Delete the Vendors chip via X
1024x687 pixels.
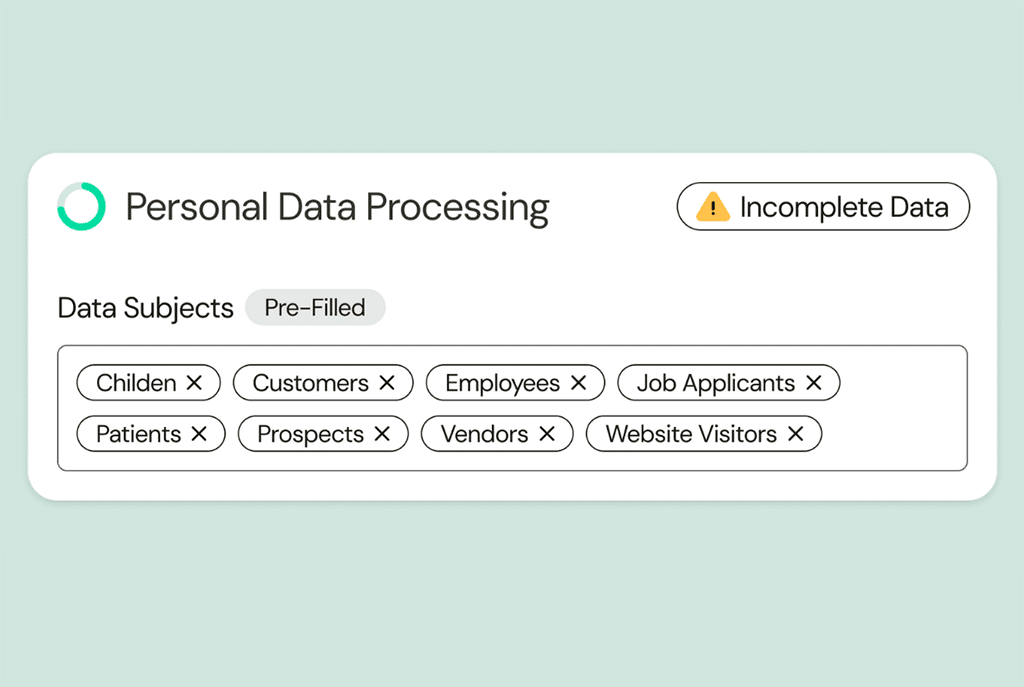(546, 434)
